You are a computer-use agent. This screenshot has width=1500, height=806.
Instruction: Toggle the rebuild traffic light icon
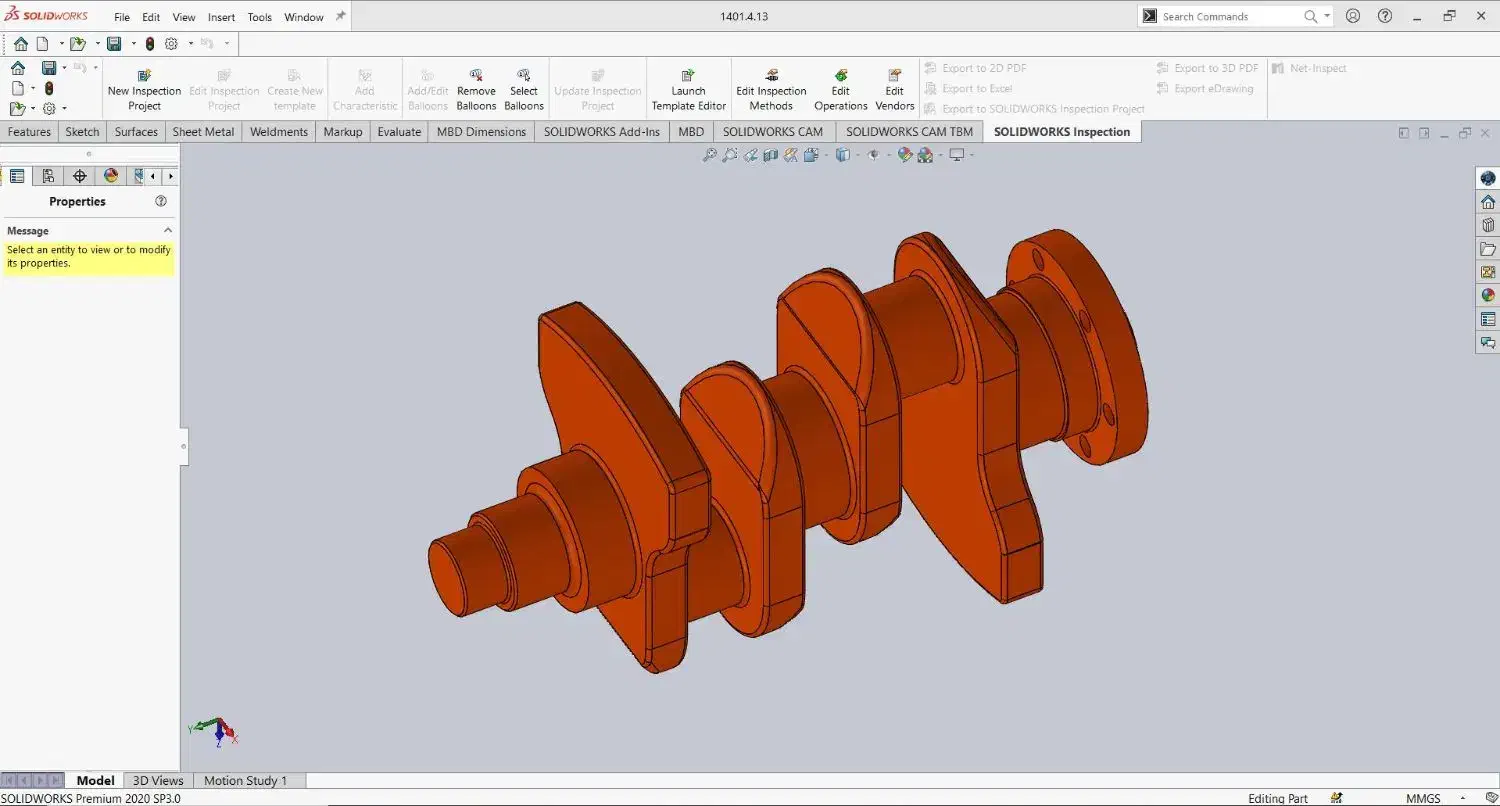tap(150, 44)
